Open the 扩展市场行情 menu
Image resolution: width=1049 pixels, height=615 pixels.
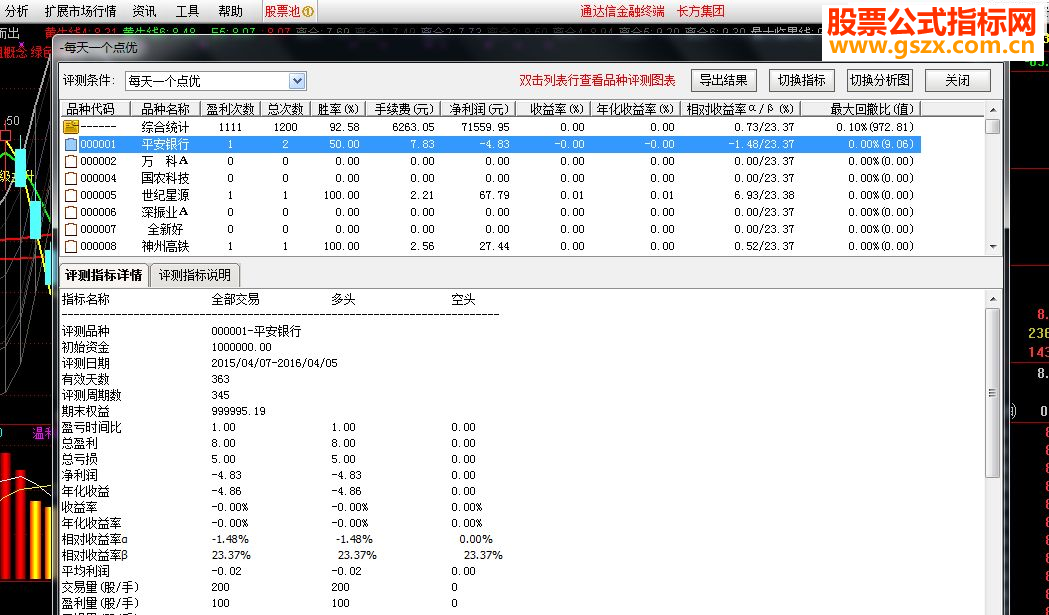point(80,11)
